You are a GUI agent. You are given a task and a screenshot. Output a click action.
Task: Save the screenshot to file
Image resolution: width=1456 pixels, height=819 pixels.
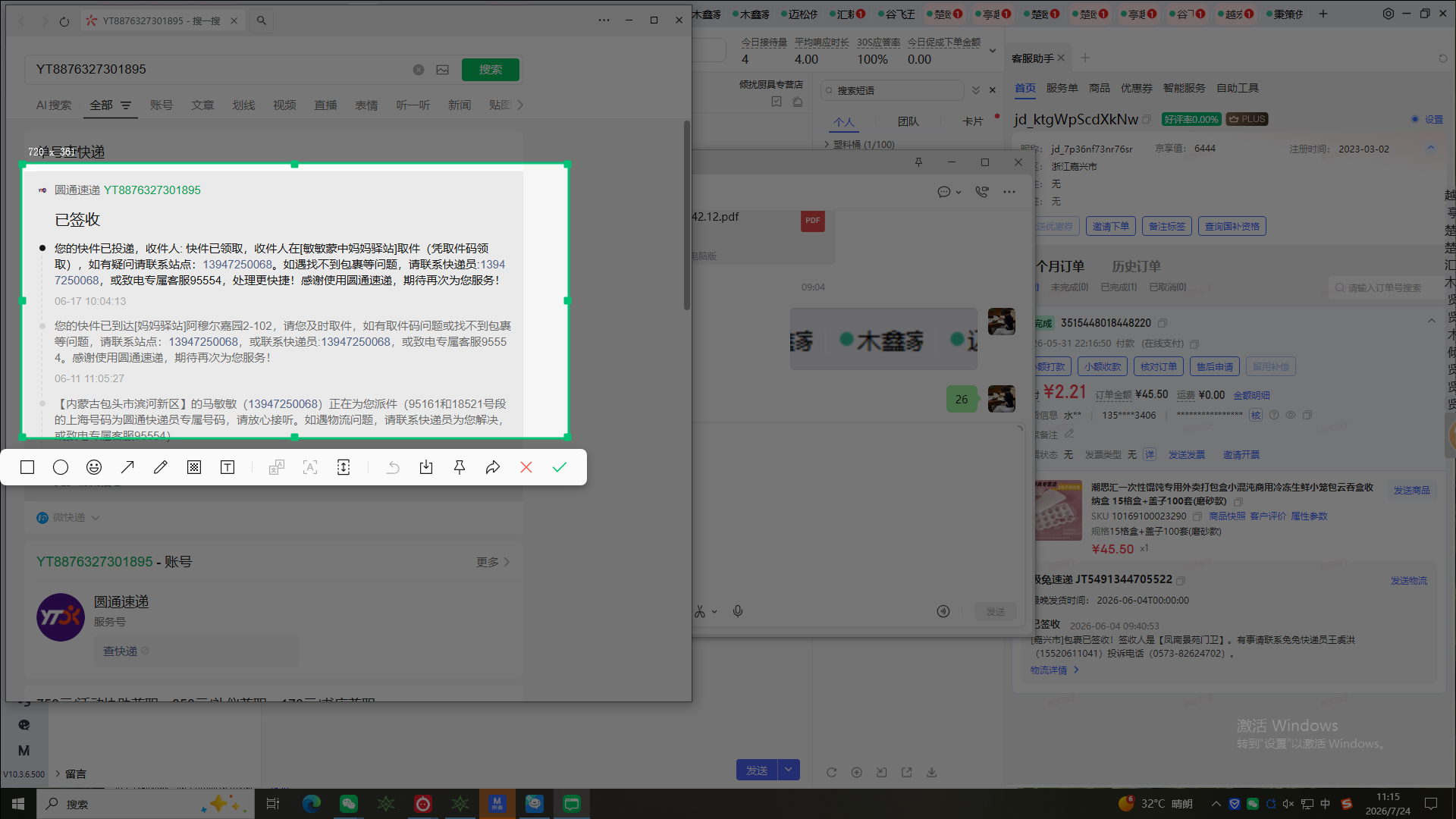click(426, 467)
